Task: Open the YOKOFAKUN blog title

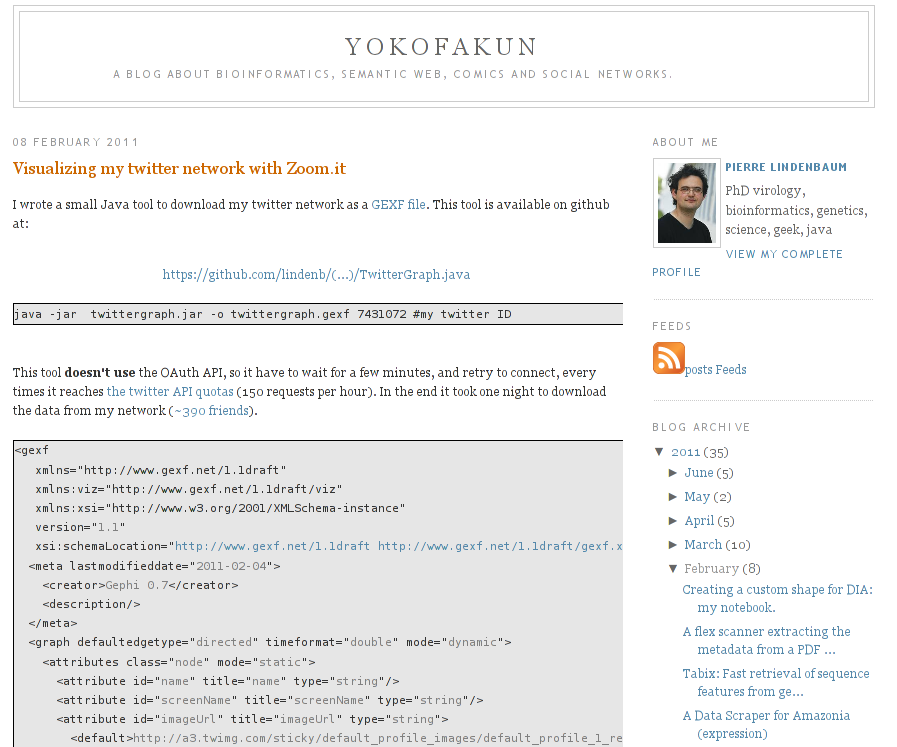Action: coord(441,47)
